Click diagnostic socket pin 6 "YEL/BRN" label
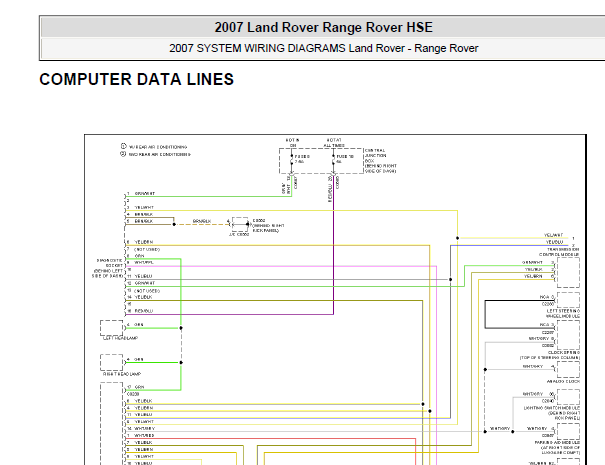Viewport: 605px width, 465px height. 144,242
